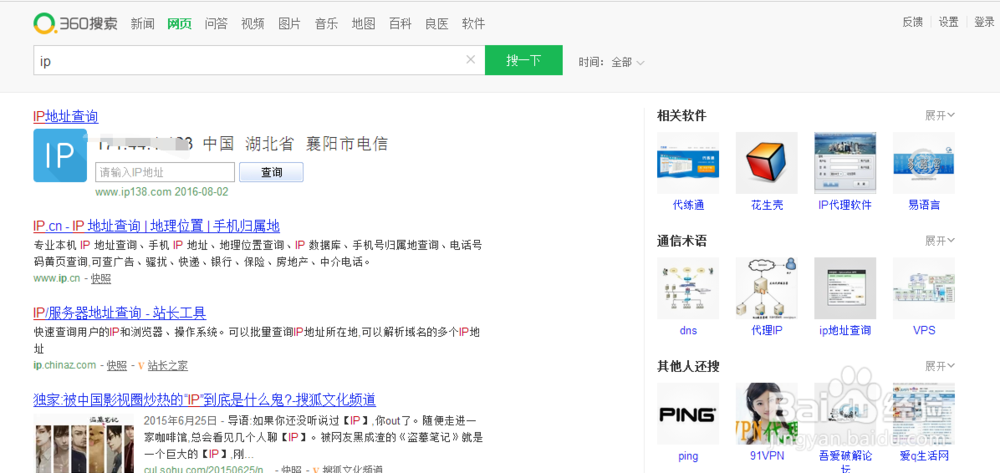Open 快照 for www.ip.cn result
This screenshot has height=473, width=1000.
pyautogui.click(x=101, y=279)
